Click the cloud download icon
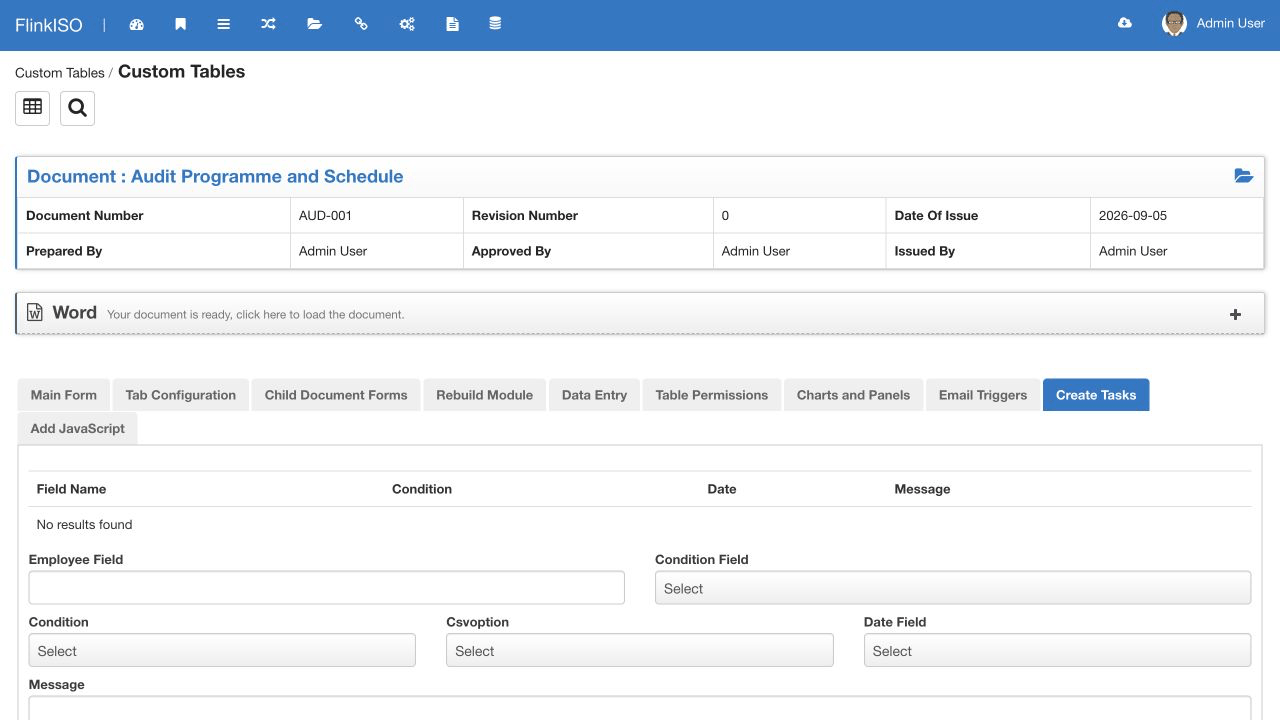Viewport: 1280px width, 720px height. (x=1125, y=23)
